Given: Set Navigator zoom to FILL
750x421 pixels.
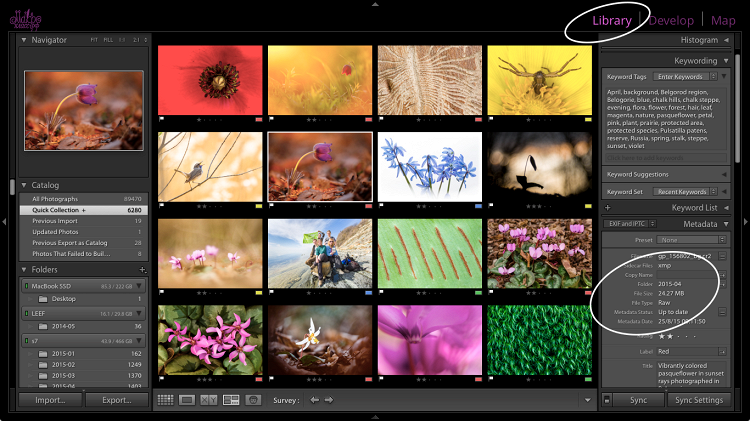Looking at the screenshot, I should coord(108,40).
